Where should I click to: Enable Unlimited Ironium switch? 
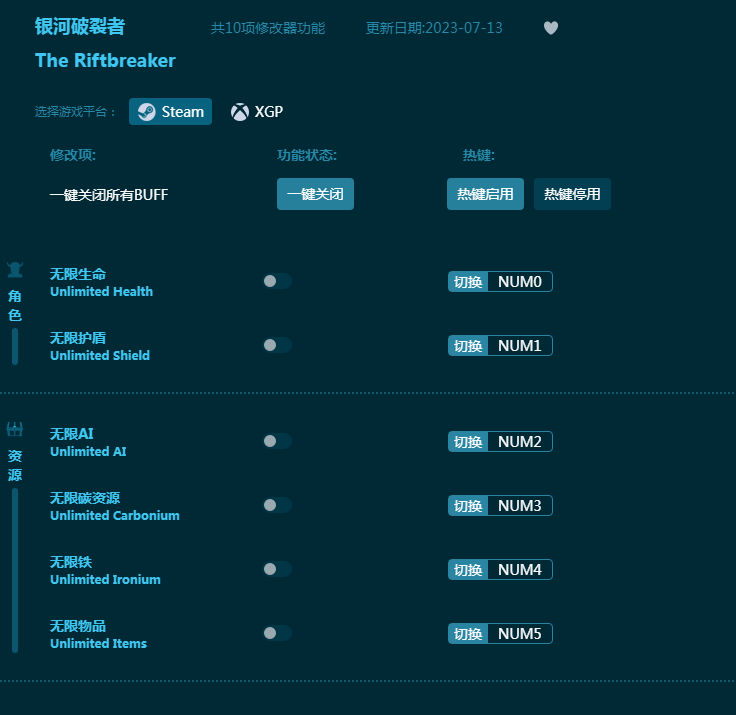pyautogui.click(x=277, y=569)
